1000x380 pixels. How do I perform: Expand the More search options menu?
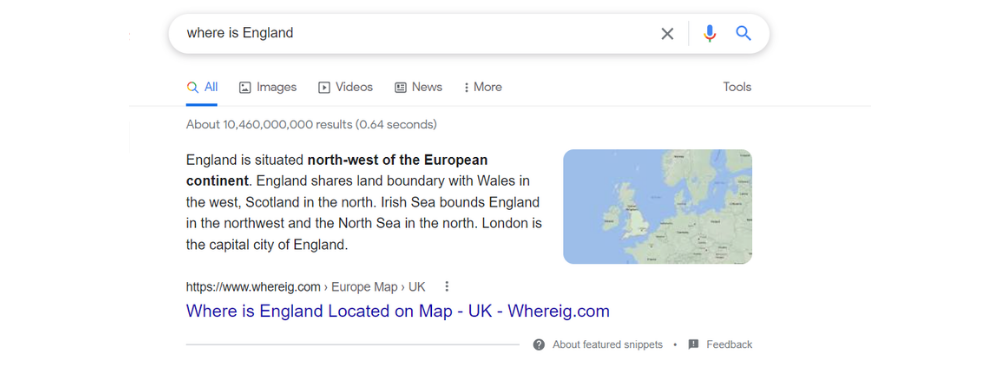(x=483, y=87)
